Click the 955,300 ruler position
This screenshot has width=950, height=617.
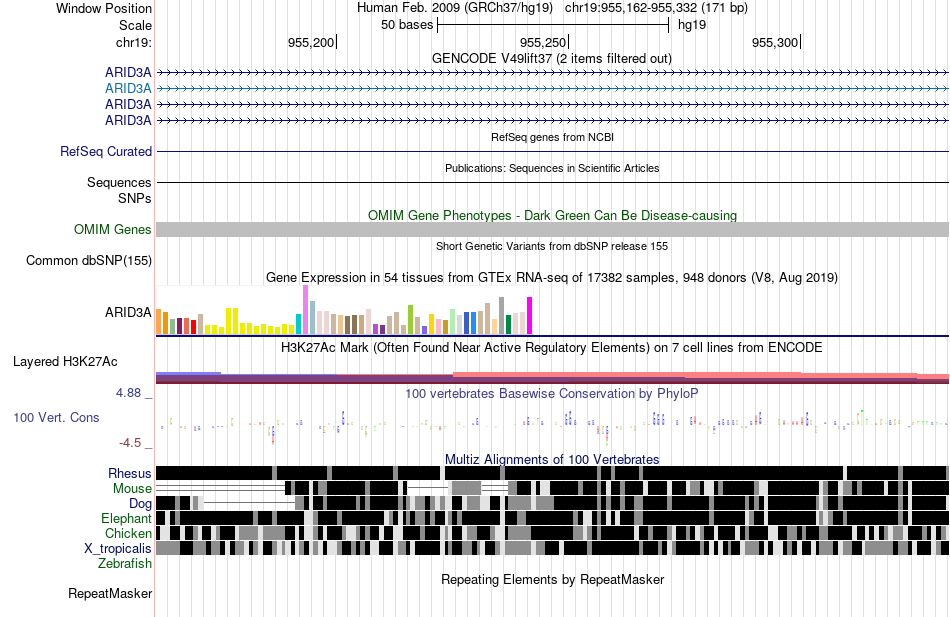pos(775,42)
